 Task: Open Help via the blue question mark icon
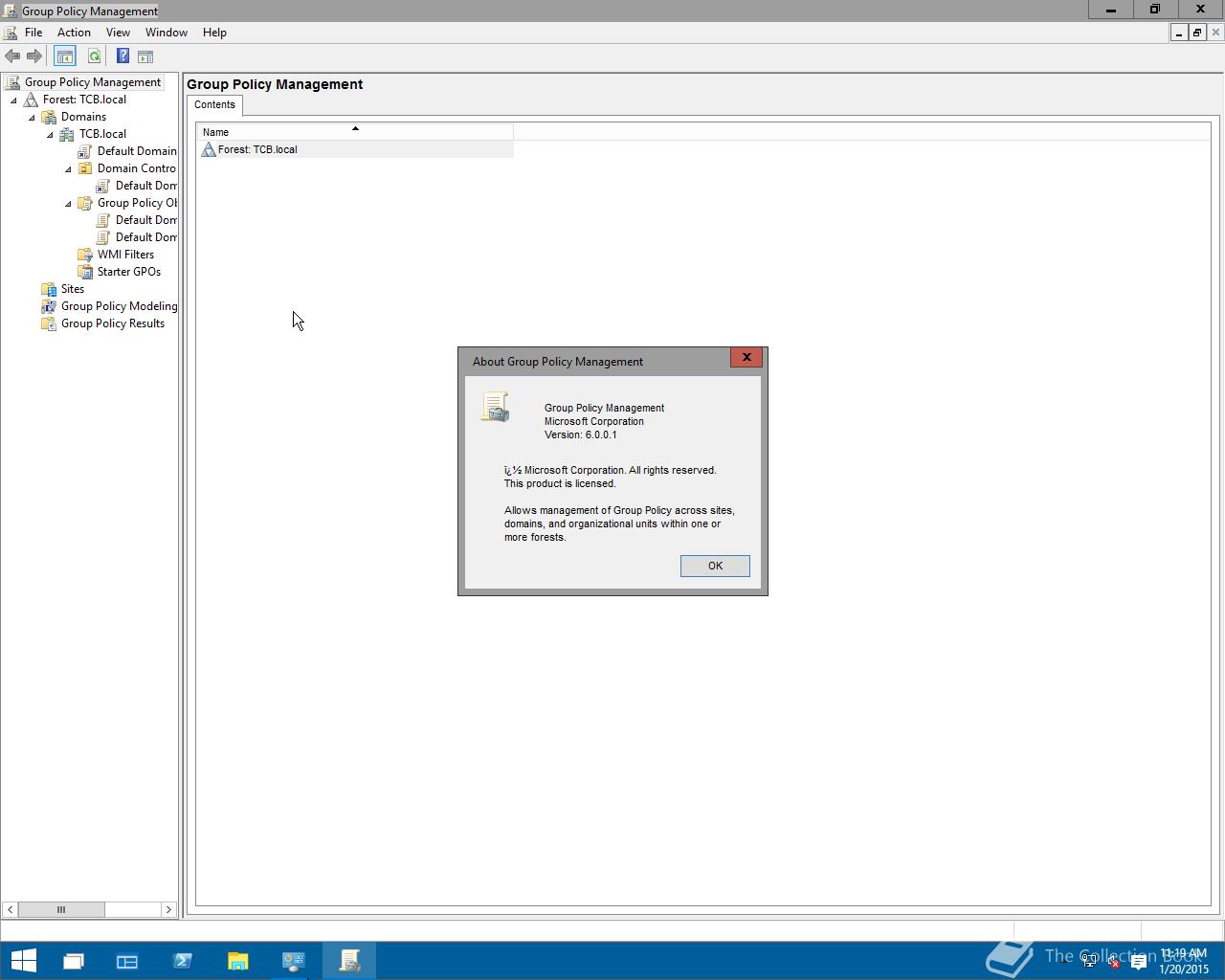coord(122,56)
